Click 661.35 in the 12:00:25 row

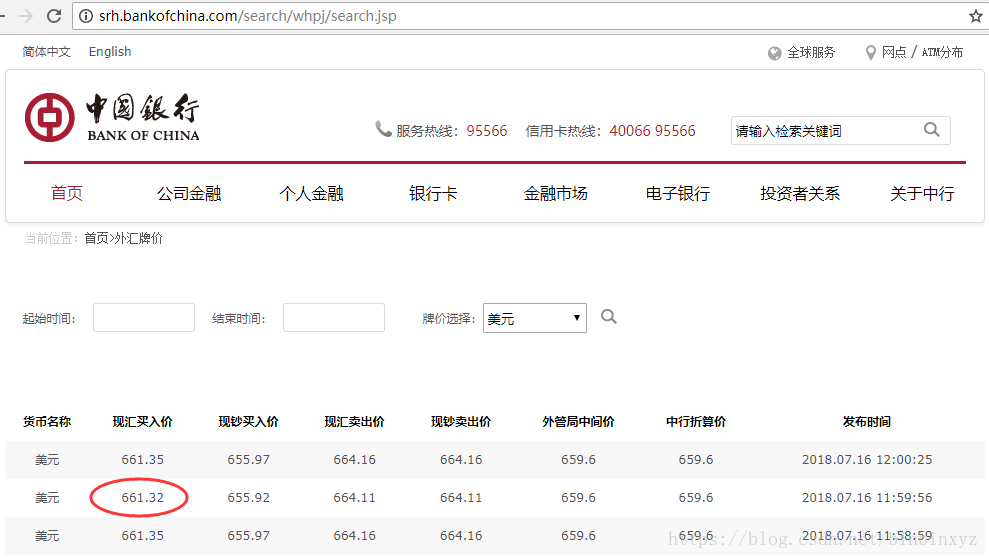pyautogui.click(x=143, y=459)
